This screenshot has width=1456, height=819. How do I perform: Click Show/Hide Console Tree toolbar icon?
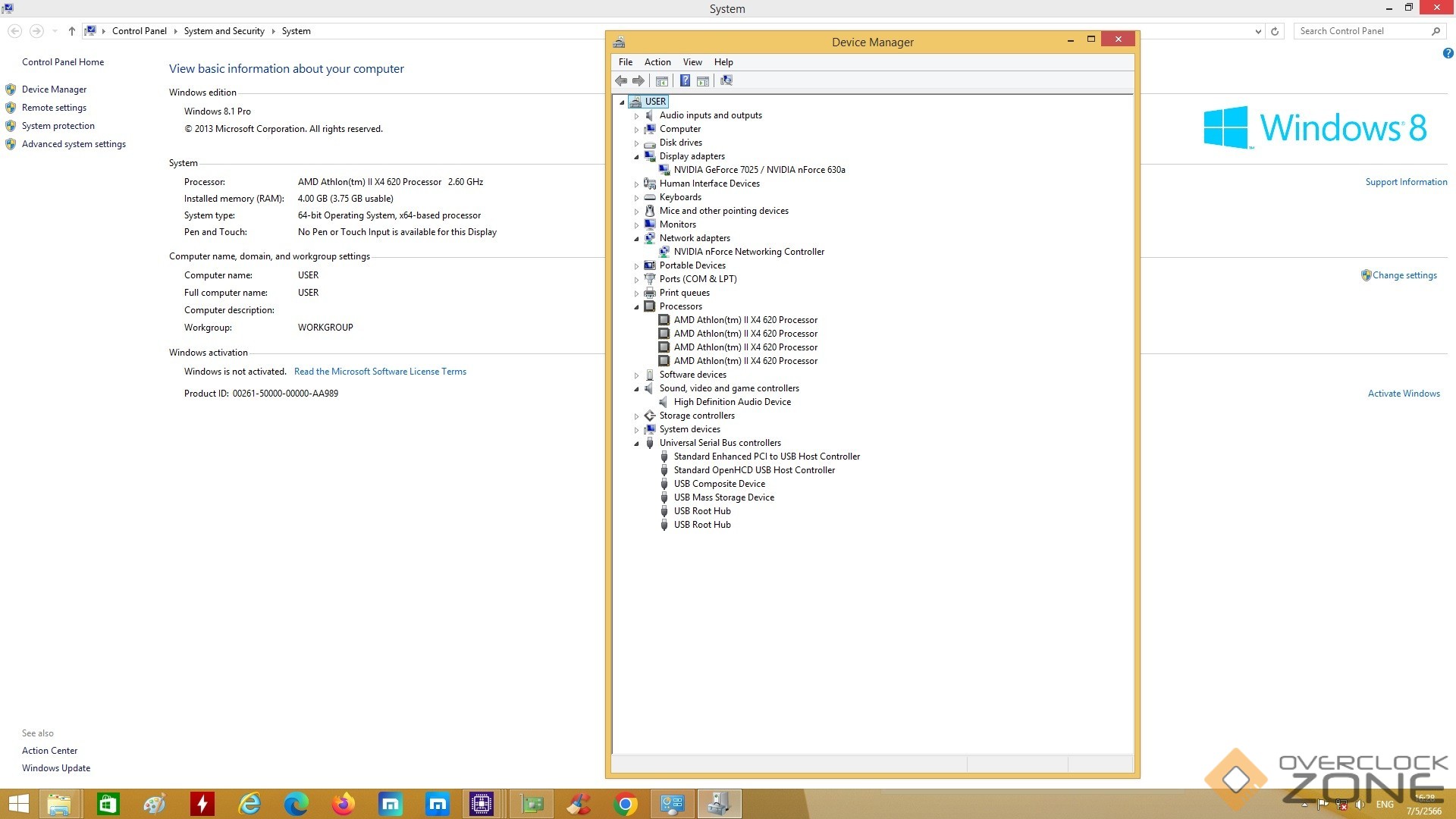click(x=661, y=81)
